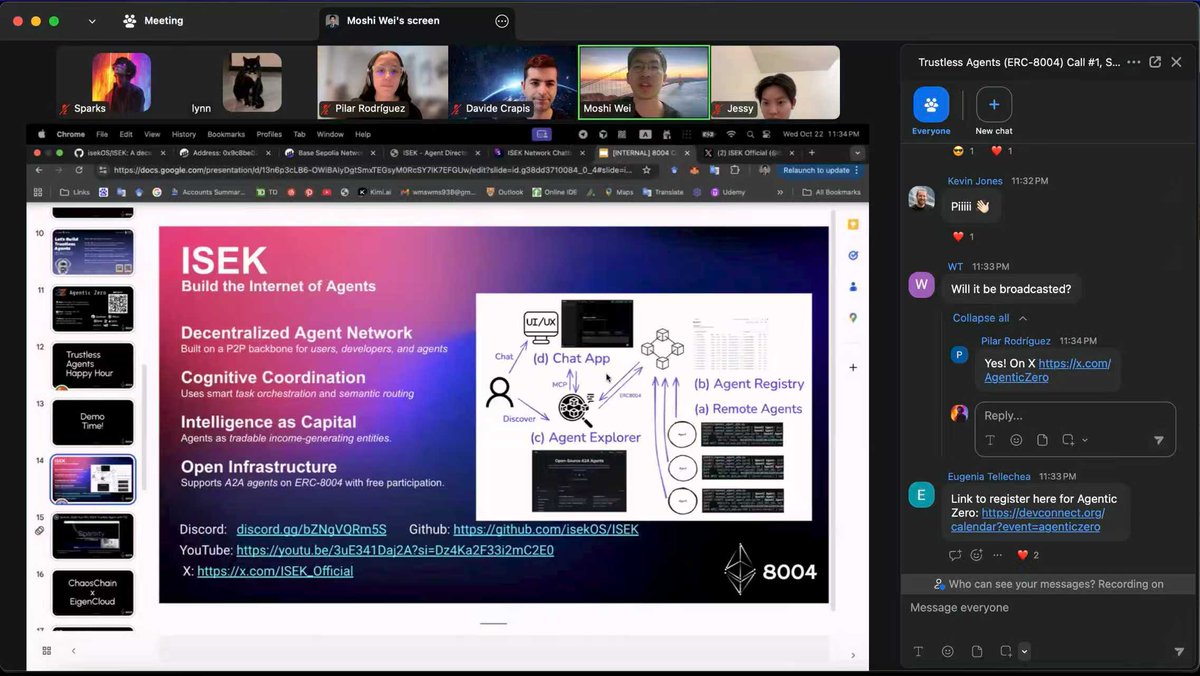Screen dimensions: 1200x676
Task: Switch to ISEK Network Chat tab
Action: click(538, 153)
